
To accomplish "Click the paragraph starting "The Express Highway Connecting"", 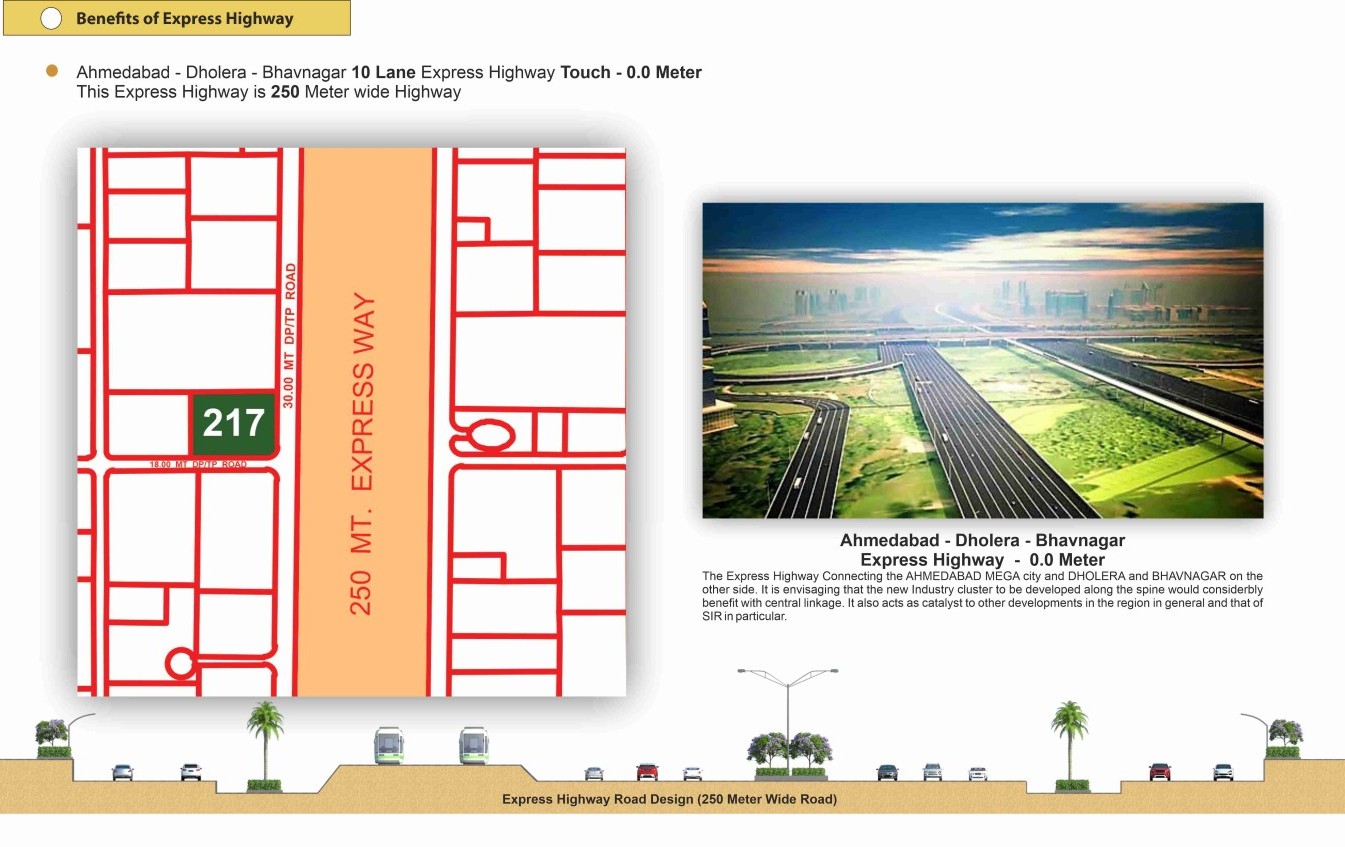I will click(982, 596).
